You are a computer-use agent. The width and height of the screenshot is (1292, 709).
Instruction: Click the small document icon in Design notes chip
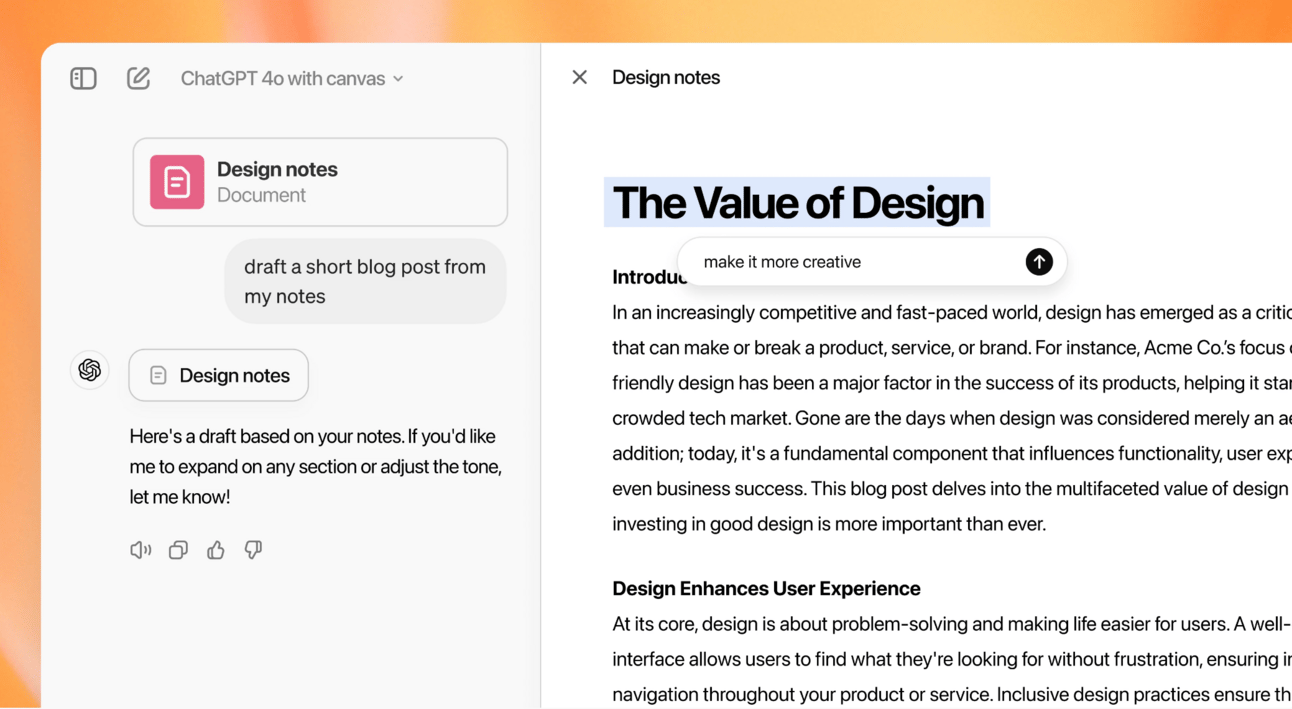coord(158,376)
